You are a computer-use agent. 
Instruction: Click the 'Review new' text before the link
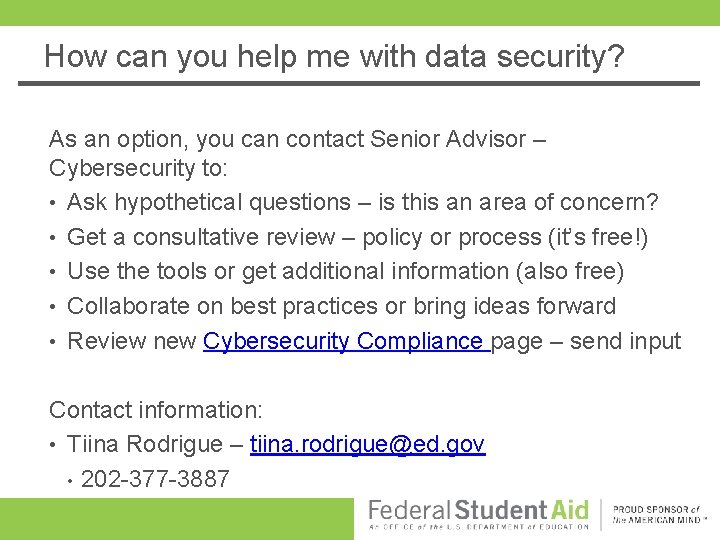coord(133,342)
